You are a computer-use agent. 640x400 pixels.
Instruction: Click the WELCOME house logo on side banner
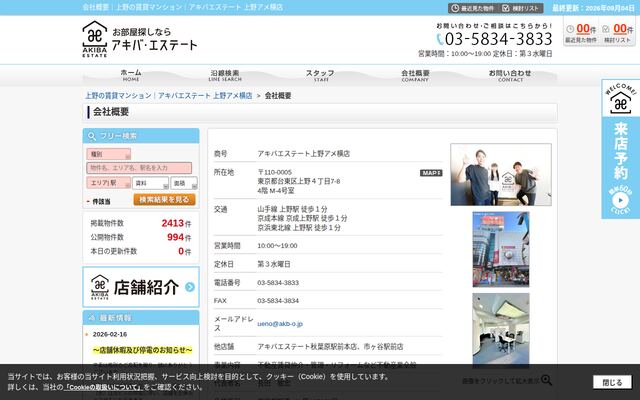[620, 100]
